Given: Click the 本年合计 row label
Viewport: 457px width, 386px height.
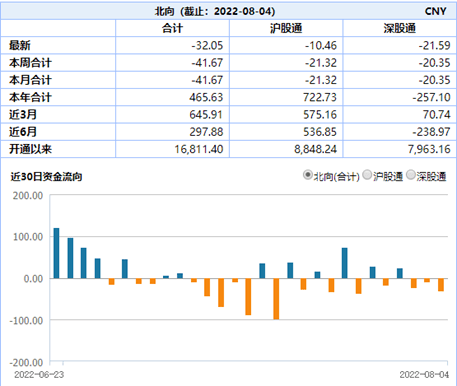Looking at the screenshot, I should [30, 97].
